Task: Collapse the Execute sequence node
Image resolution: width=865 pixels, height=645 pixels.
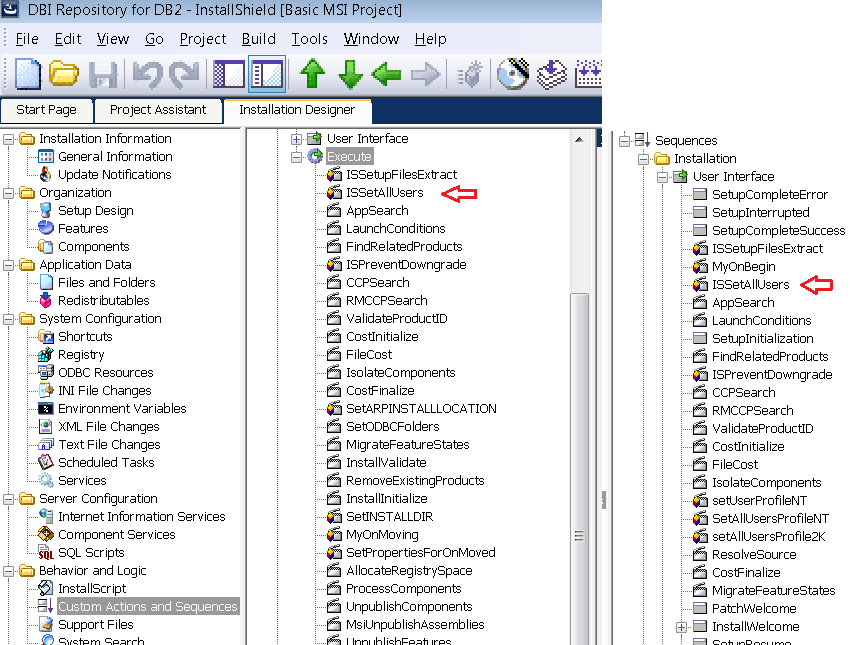Action: point(297,157)
